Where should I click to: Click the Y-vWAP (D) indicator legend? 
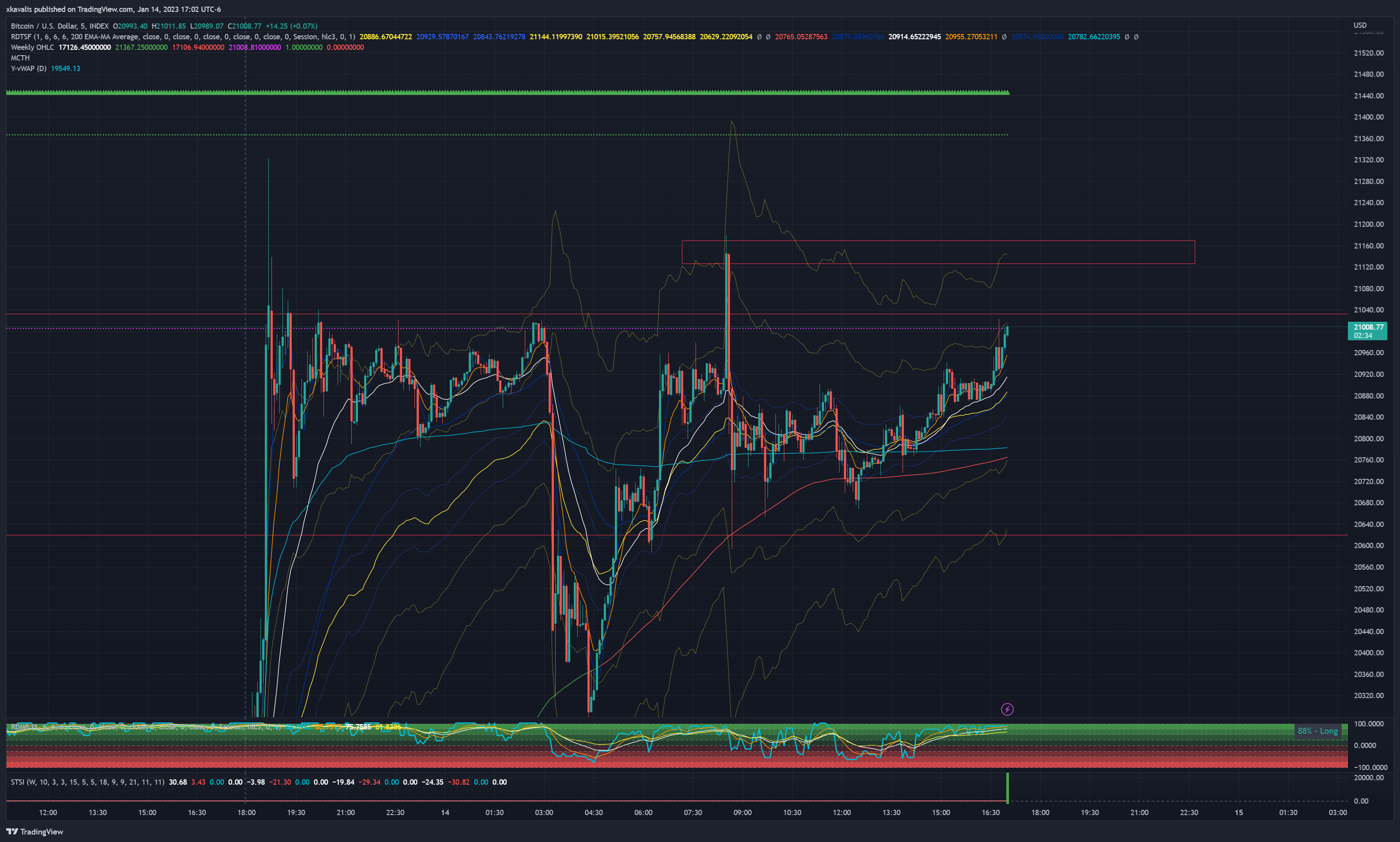(x=28, y=69)
